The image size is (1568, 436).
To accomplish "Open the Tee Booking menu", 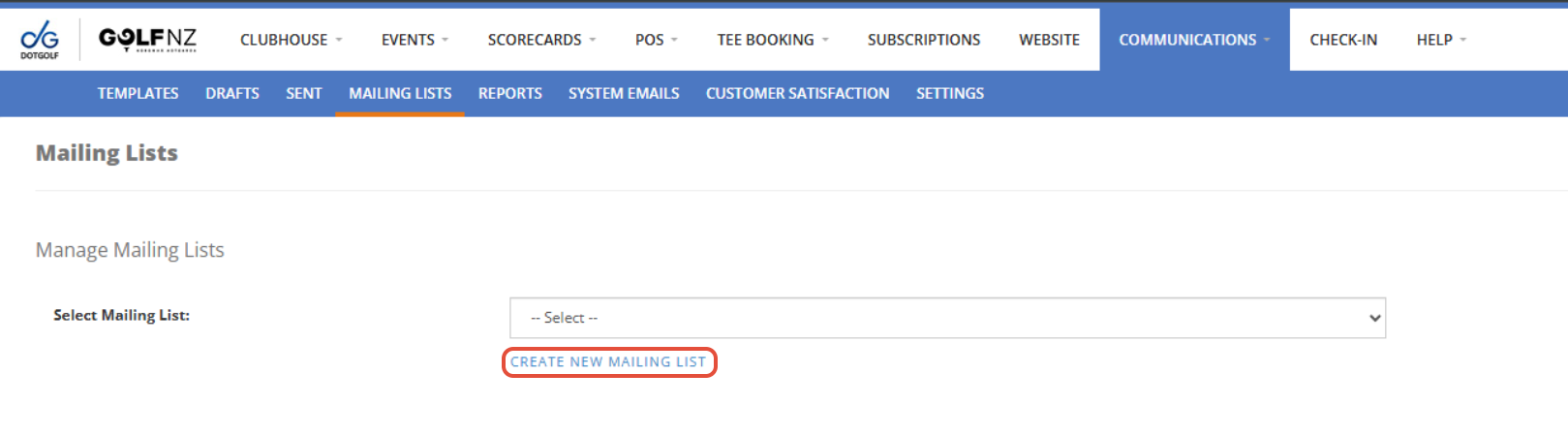I will (x=772, y=40).
